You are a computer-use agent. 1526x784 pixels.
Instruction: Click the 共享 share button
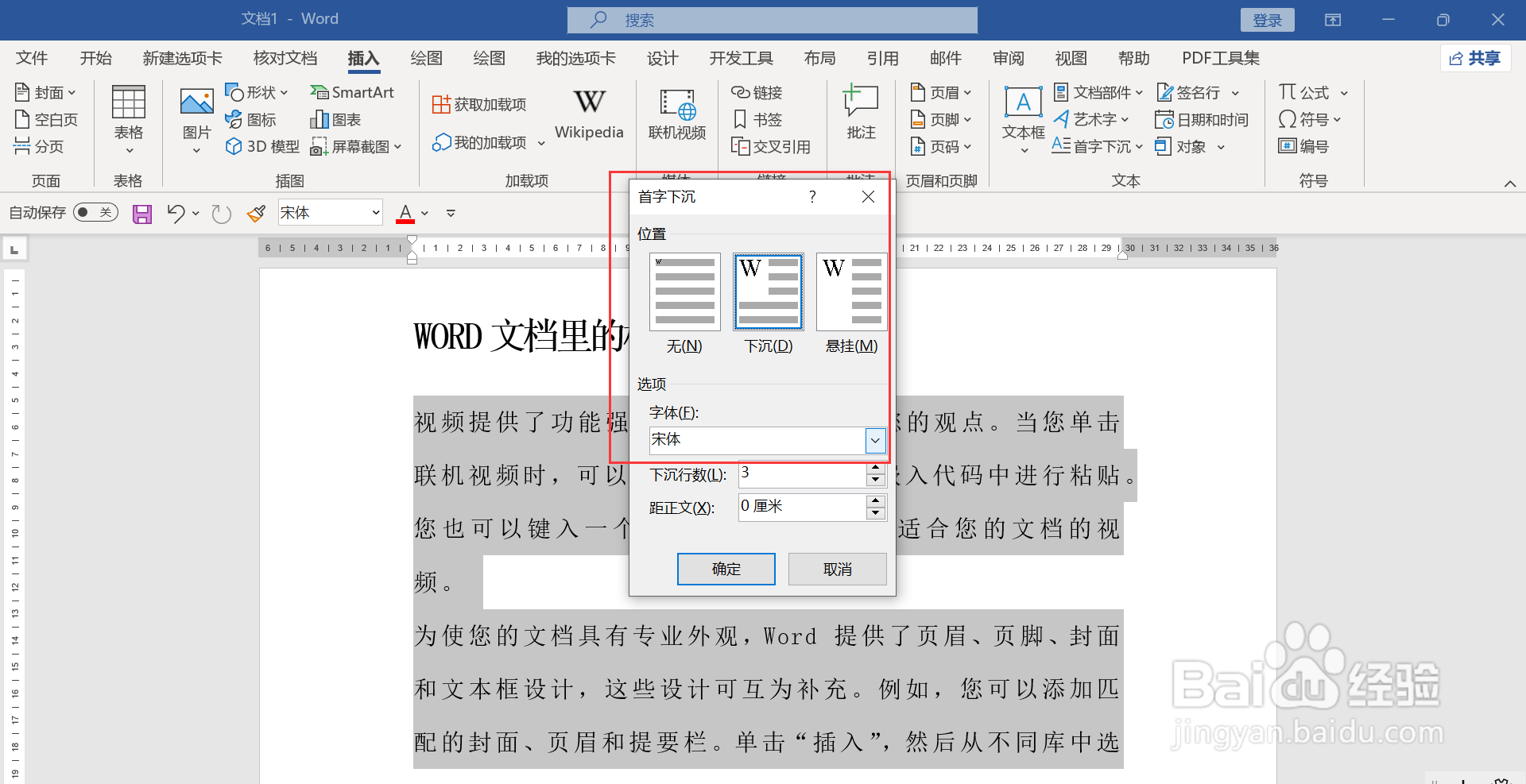point(1476,58)
